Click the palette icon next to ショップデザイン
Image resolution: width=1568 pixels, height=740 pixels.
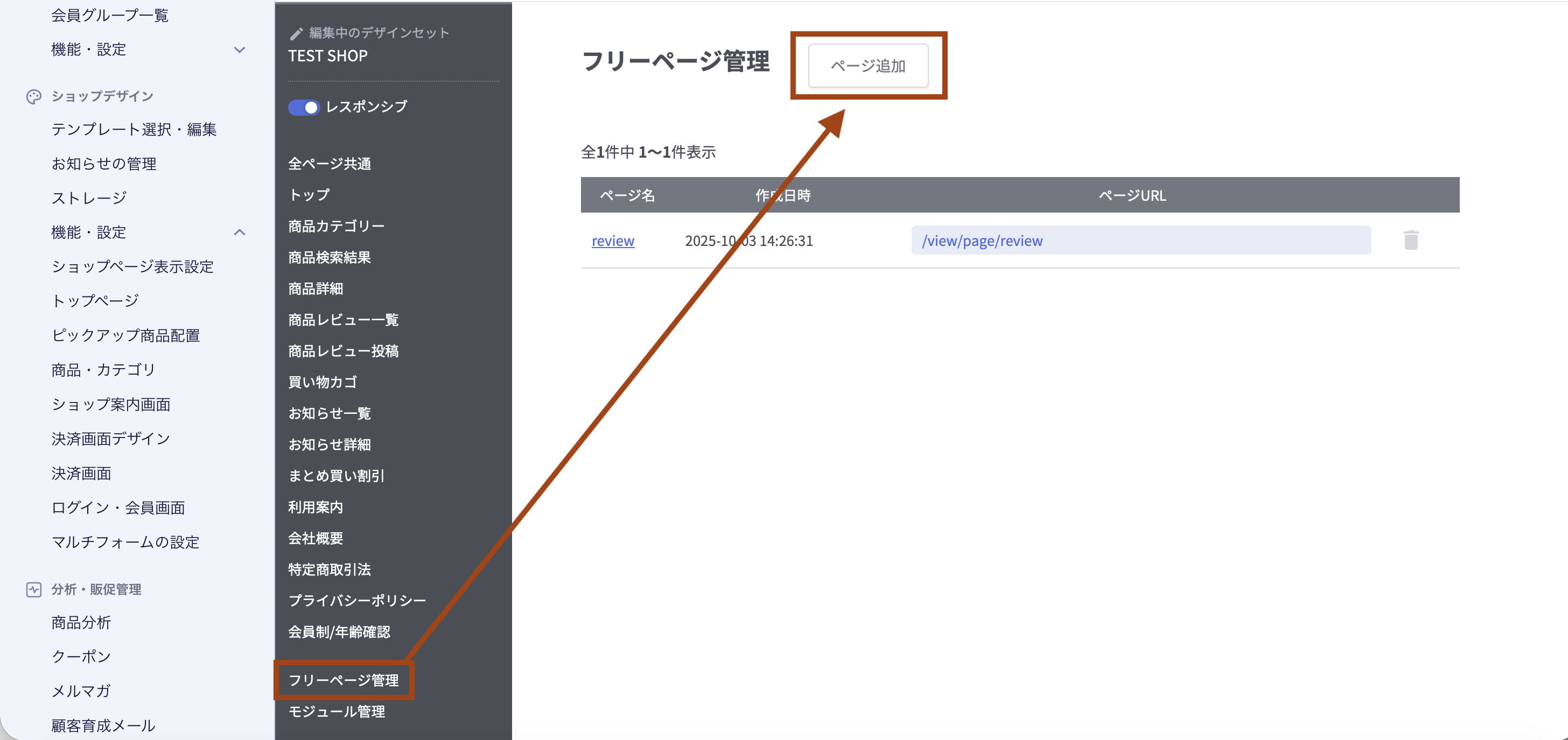click(x=34, y=97)
